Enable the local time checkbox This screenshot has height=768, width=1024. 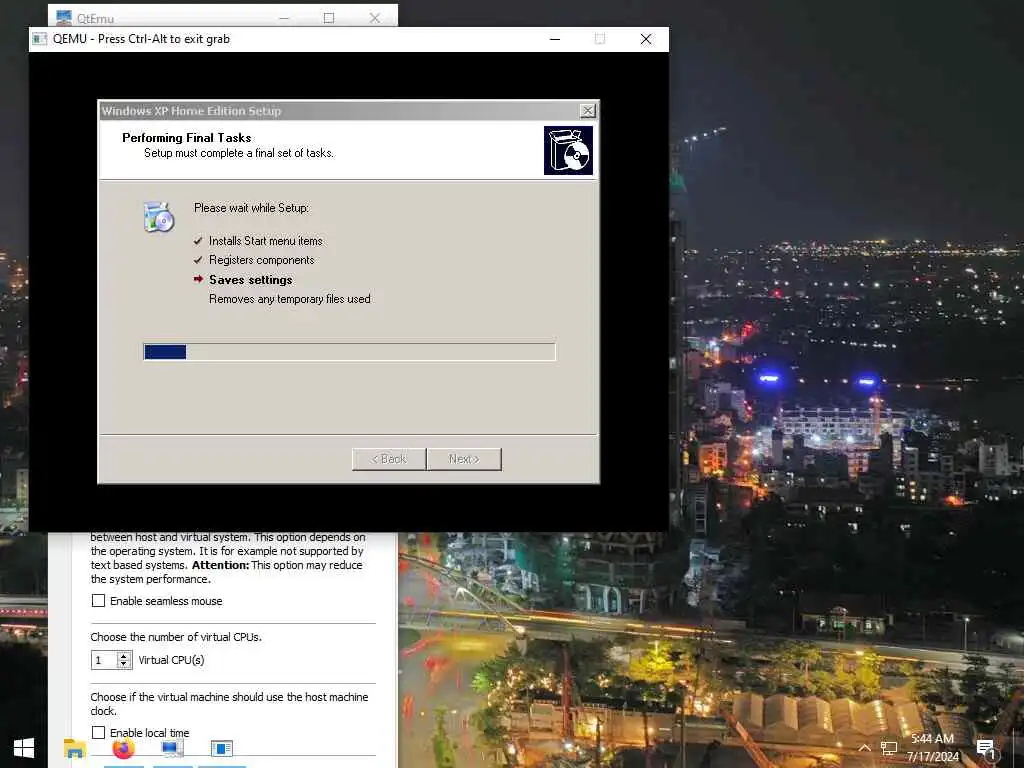click(x=98, y=733)
